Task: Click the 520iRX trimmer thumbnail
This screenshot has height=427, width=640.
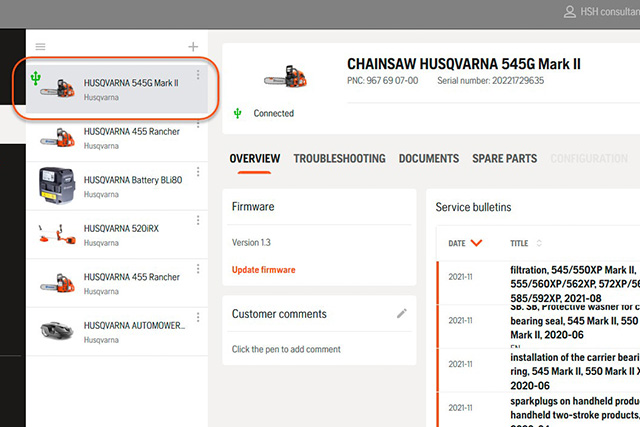Action: [57, 234]
